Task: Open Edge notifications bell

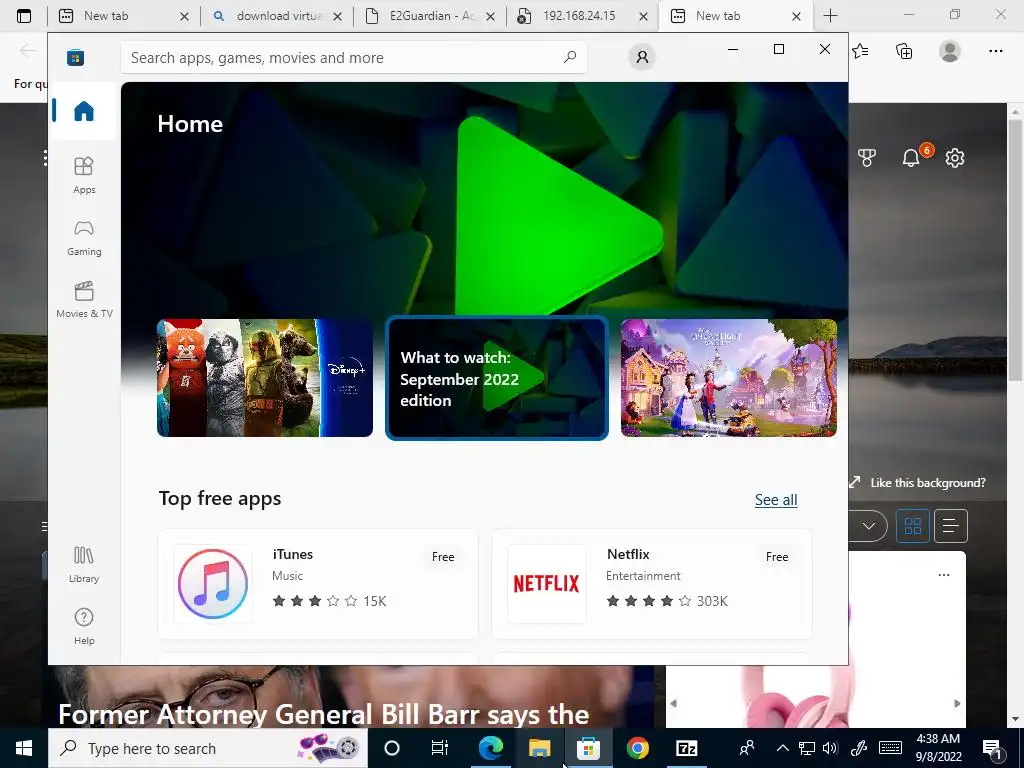Action: (x=911, y=157)
